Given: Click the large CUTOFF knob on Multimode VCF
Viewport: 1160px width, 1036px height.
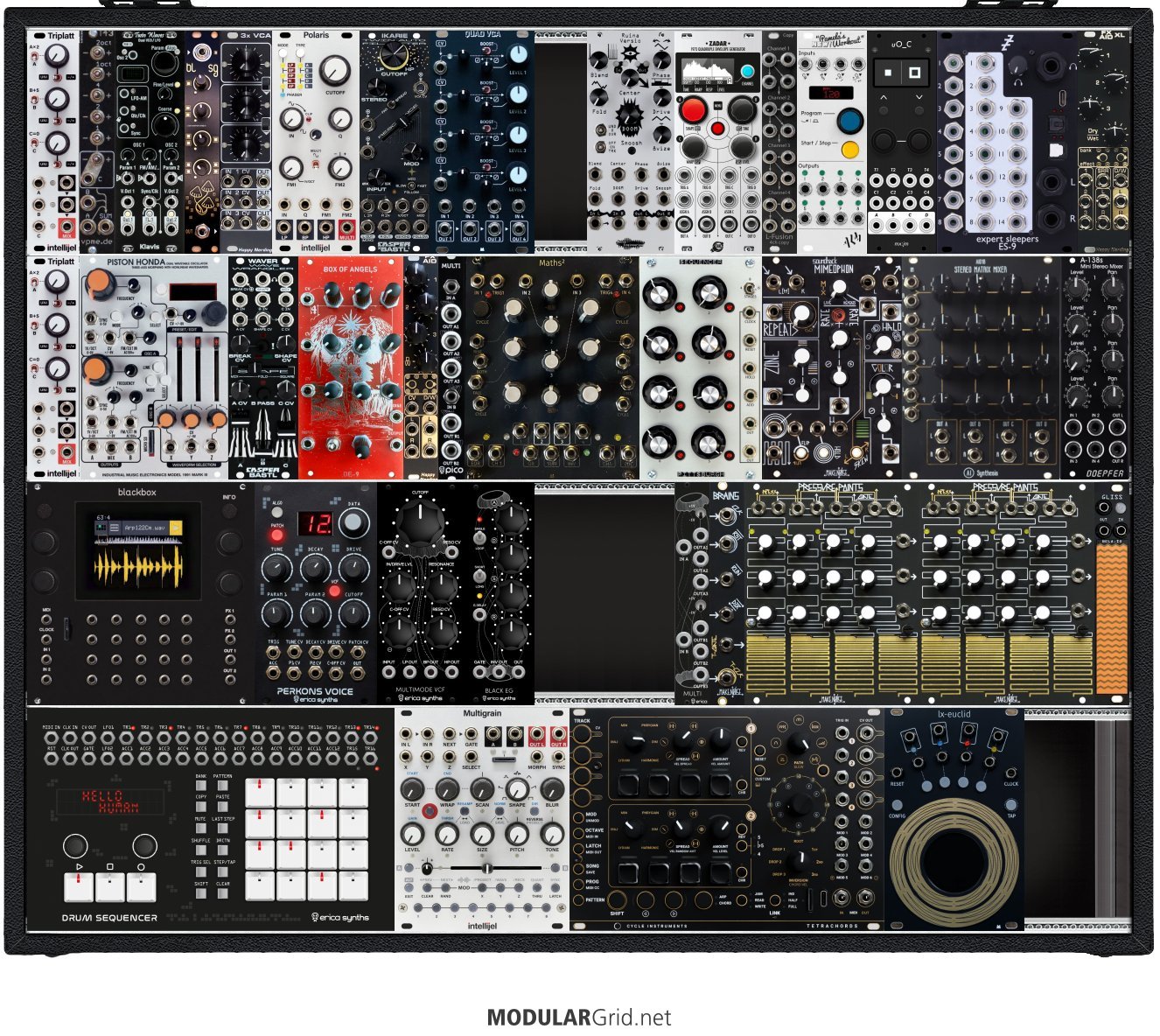Looking at the screenshot, I should [420, 523].
